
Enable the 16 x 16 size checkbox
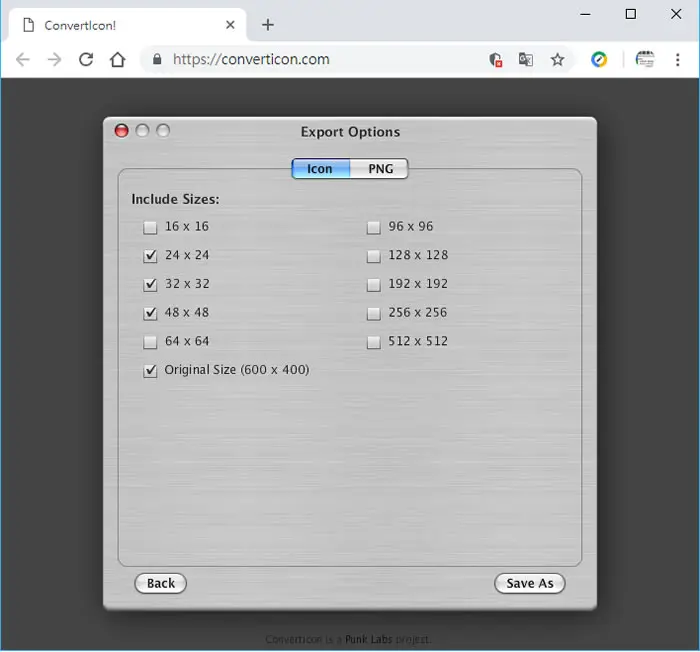click(x=150, y=228)
